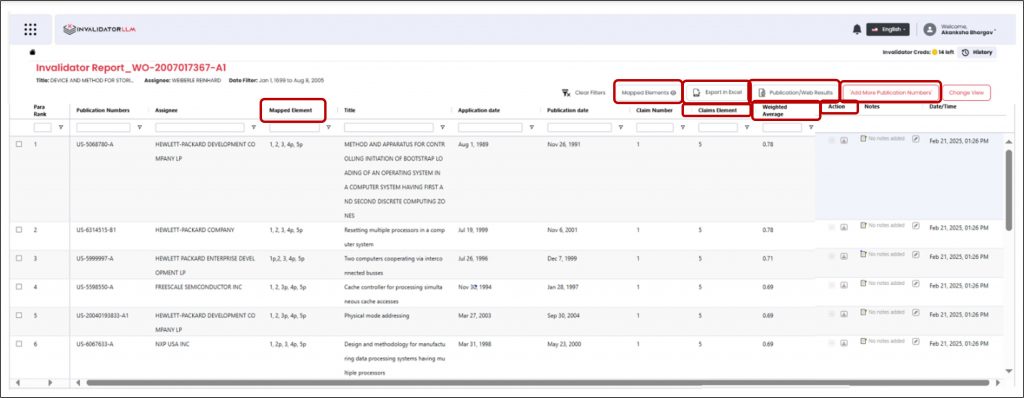Open the English language dropdown

click(x=888, y=29)
